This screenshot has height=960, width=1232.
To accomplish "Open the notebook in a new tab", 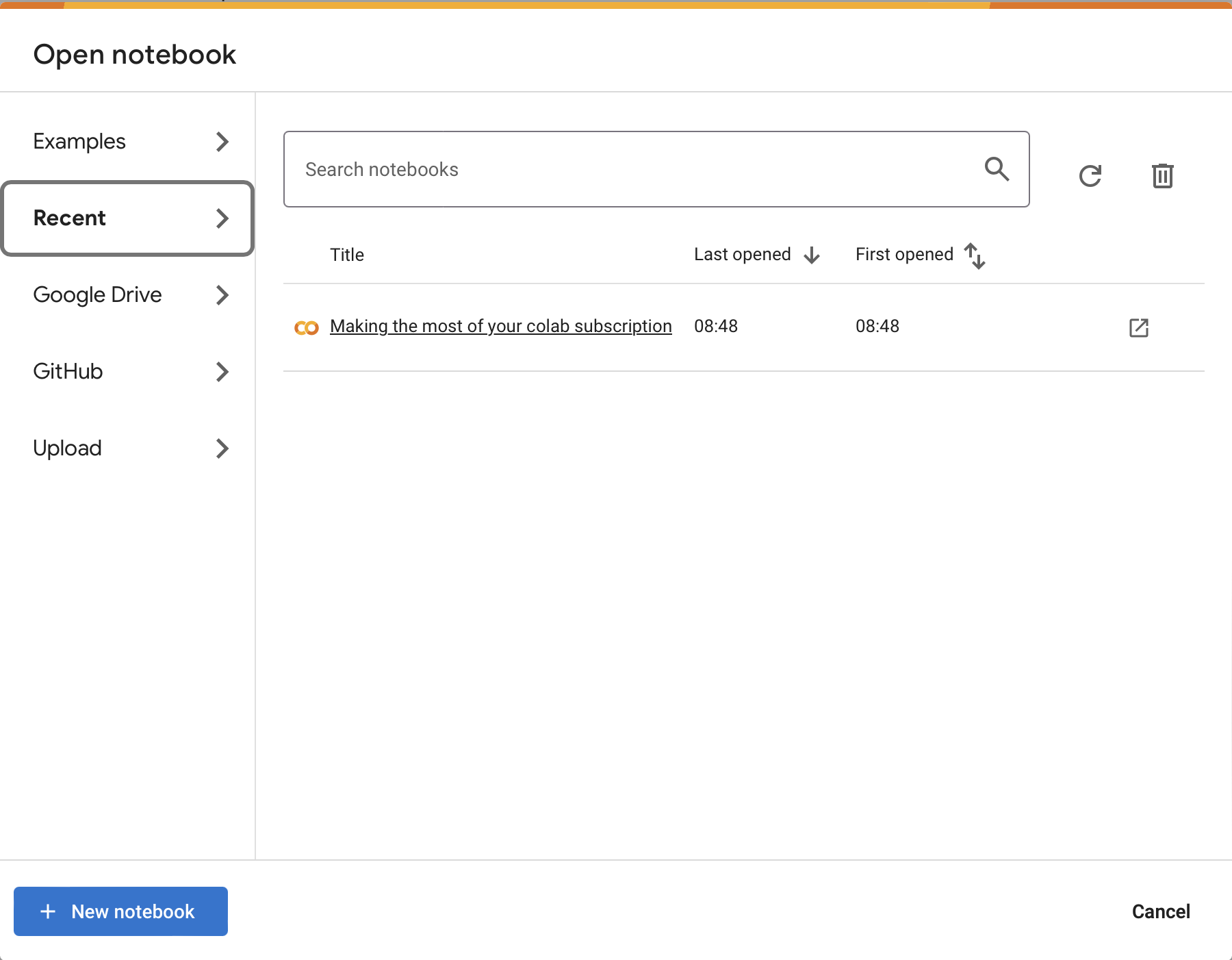I will [x=1138, y=328].
